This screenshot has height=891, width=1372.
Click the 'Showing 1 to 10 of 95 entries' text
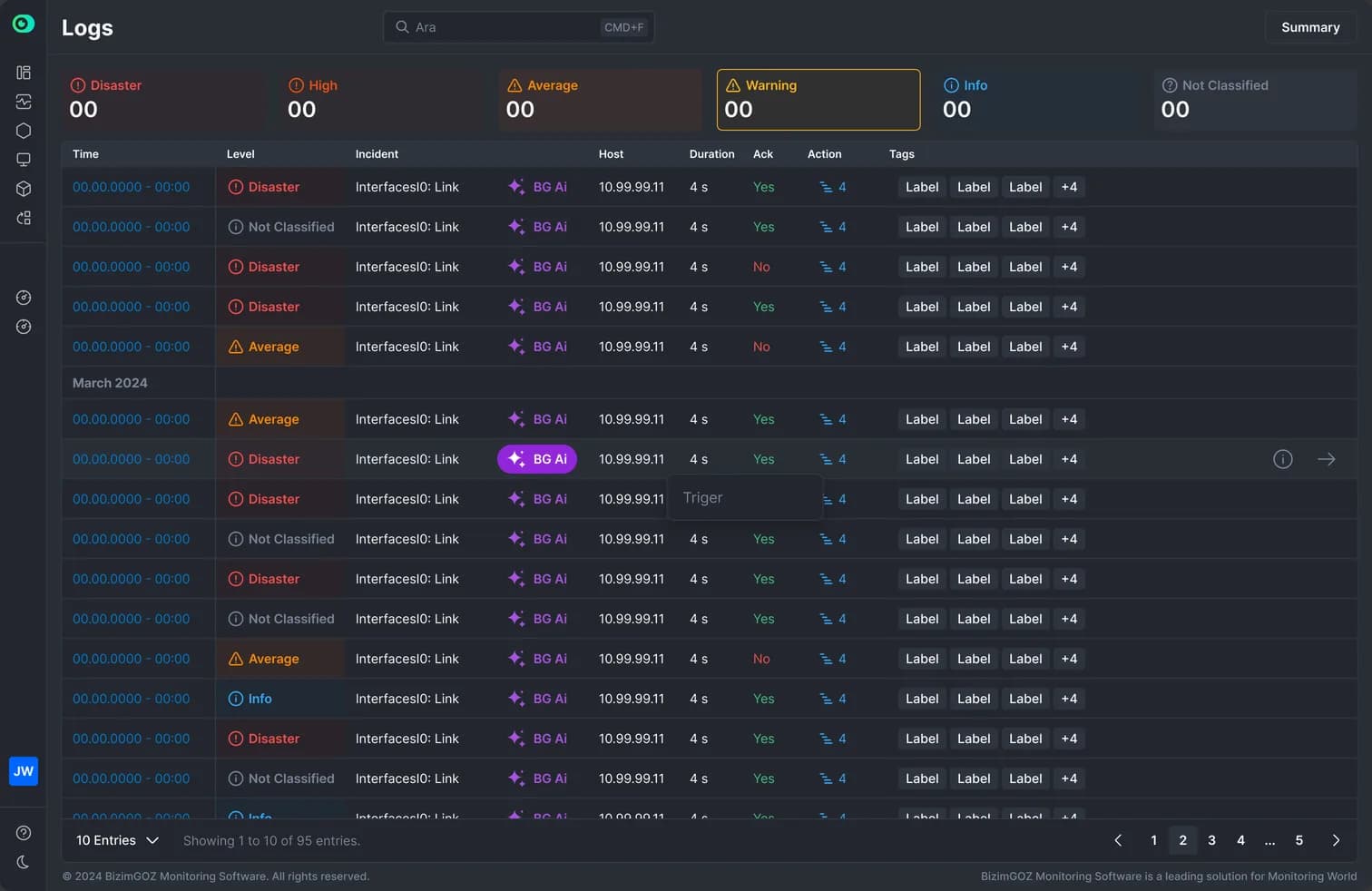[x=271, y=841]
